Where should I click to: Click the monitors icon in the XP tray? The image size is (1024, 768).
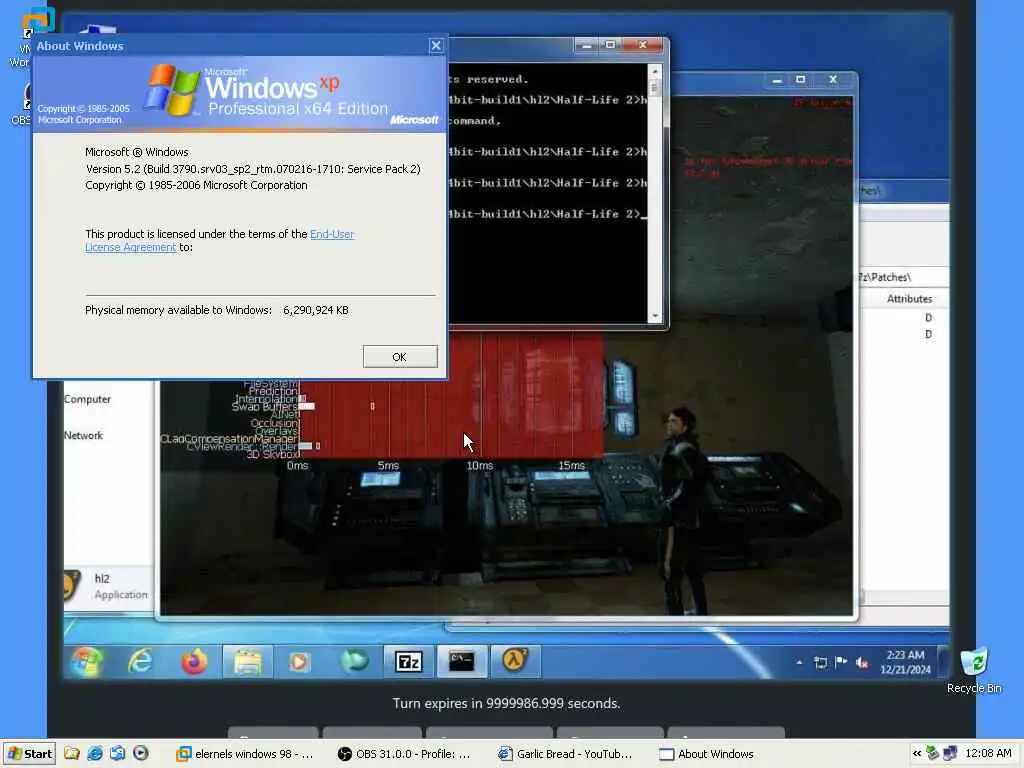[x=950, y=754]
